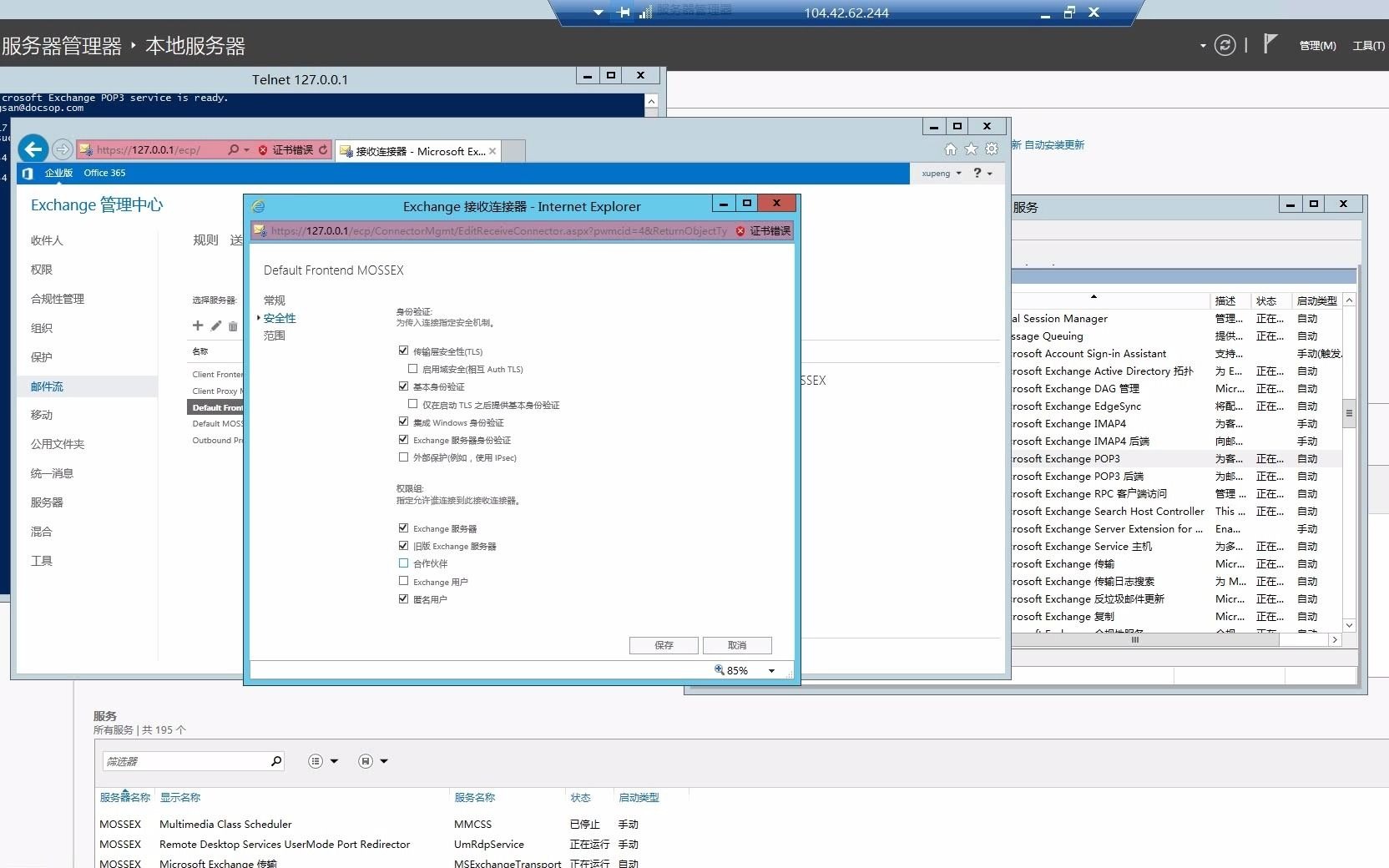The width and height of the screenshot is (1389, 868).
Task: Select the 企业版 tab
Action: coord(58,173)
